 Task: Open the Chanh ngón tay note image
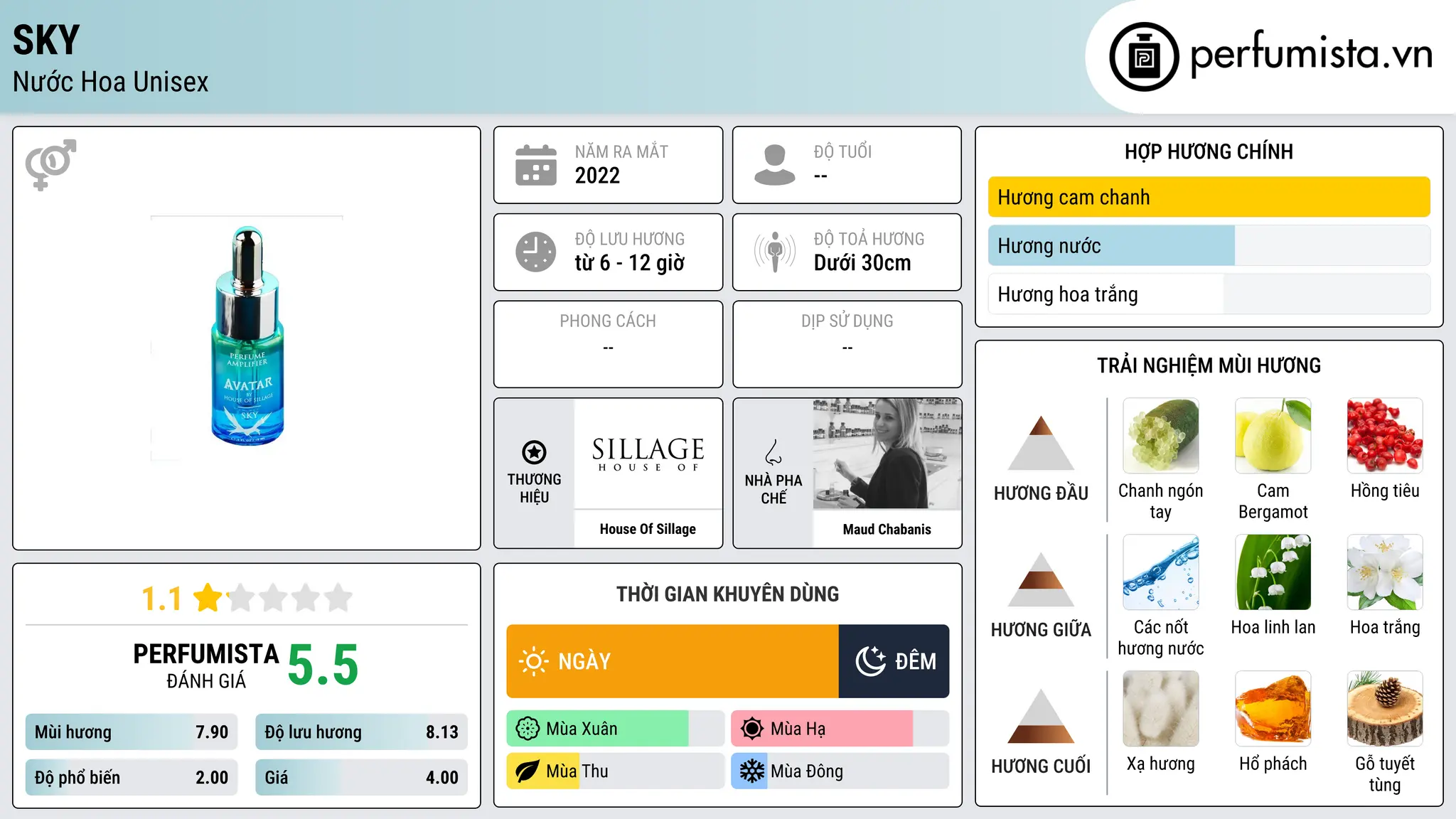(x=1161, y=436)
